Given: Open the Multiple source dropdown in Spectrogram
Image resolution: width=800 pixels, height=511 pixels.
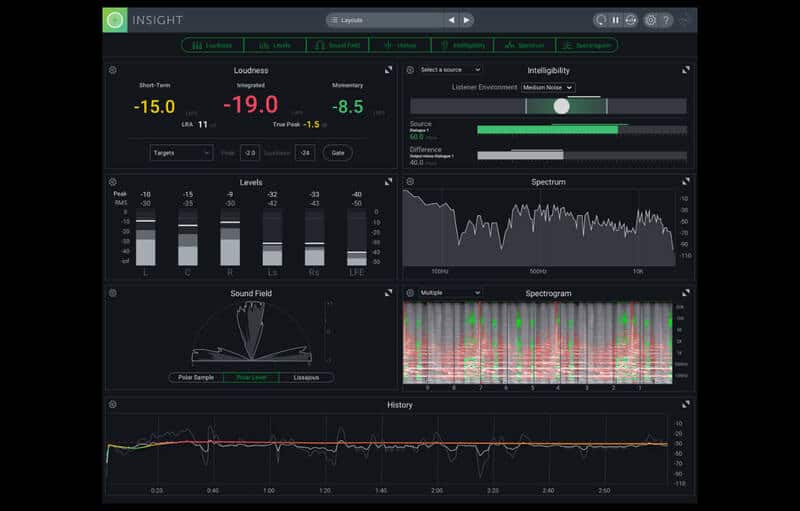Looking at the screenshot, I should (x=450, y=293).
